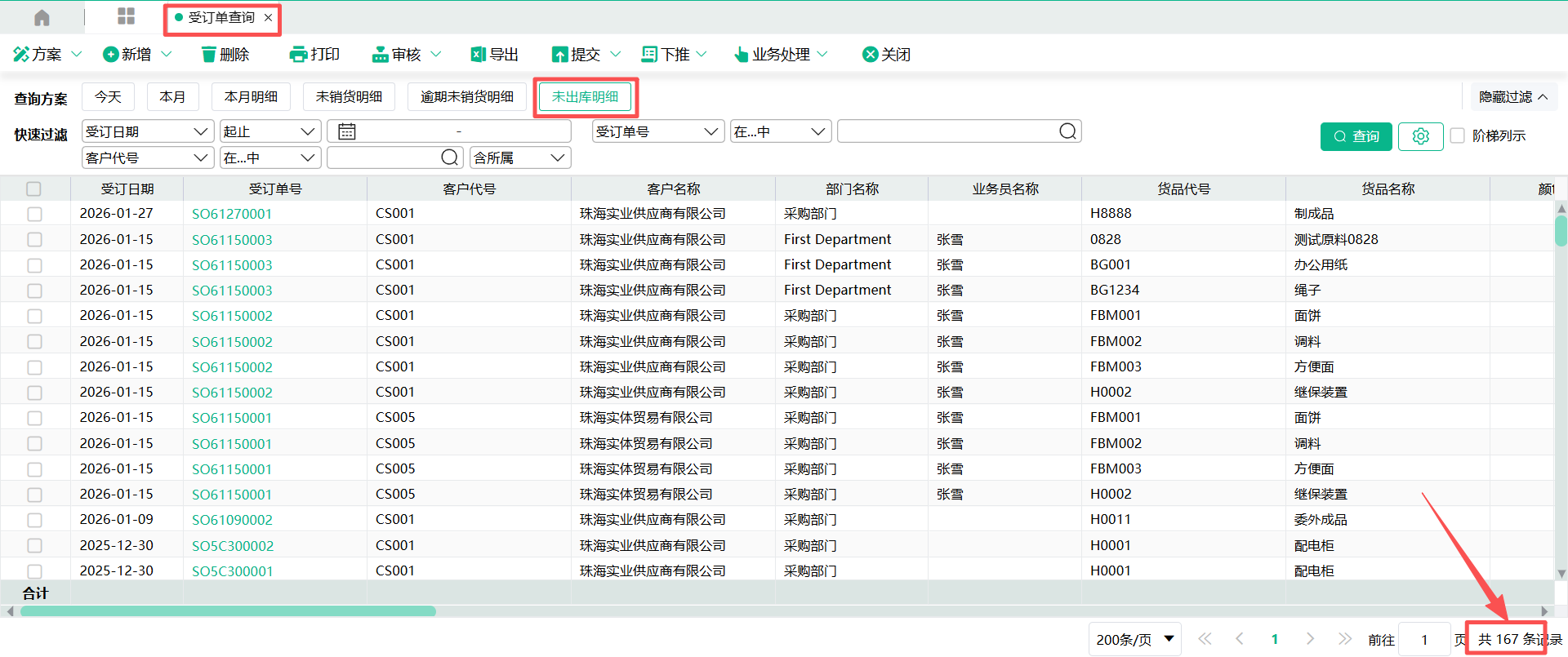Open the date range calendar picker
The width and height of the screenshot is (1568, 657).
347,131
